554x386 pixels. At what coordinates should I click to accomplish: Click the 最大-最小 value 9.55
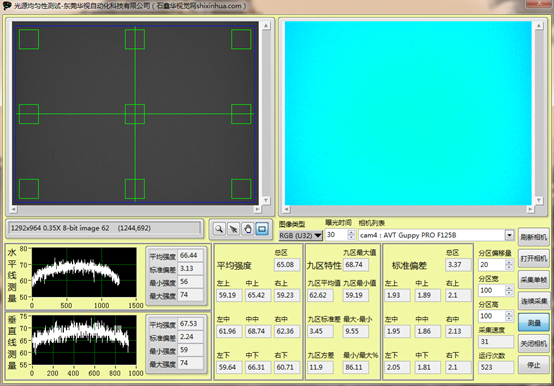click(355, 331)
